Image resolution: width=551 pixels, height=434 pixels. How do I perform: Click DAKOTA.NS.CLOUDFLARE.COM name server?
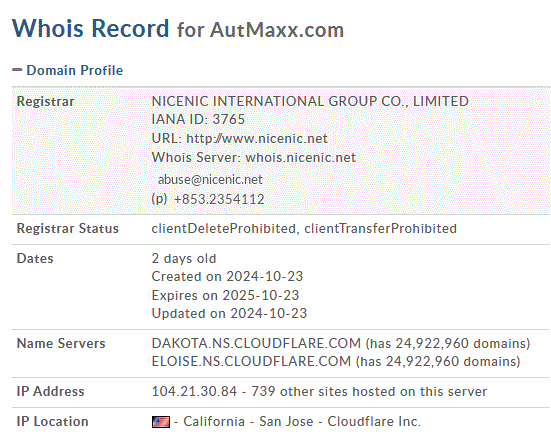256,343
